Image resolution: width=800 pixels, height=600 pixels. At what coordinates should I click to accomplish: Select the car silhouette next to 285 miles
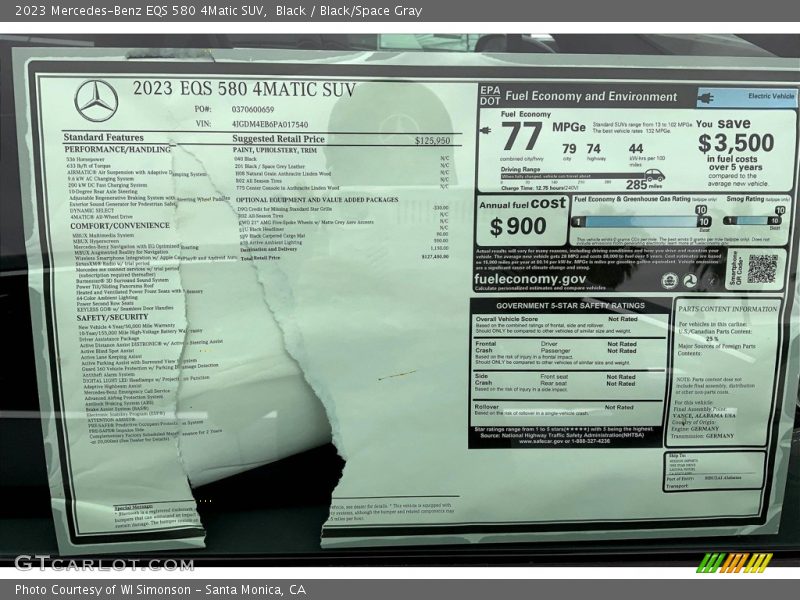[656, 176]
